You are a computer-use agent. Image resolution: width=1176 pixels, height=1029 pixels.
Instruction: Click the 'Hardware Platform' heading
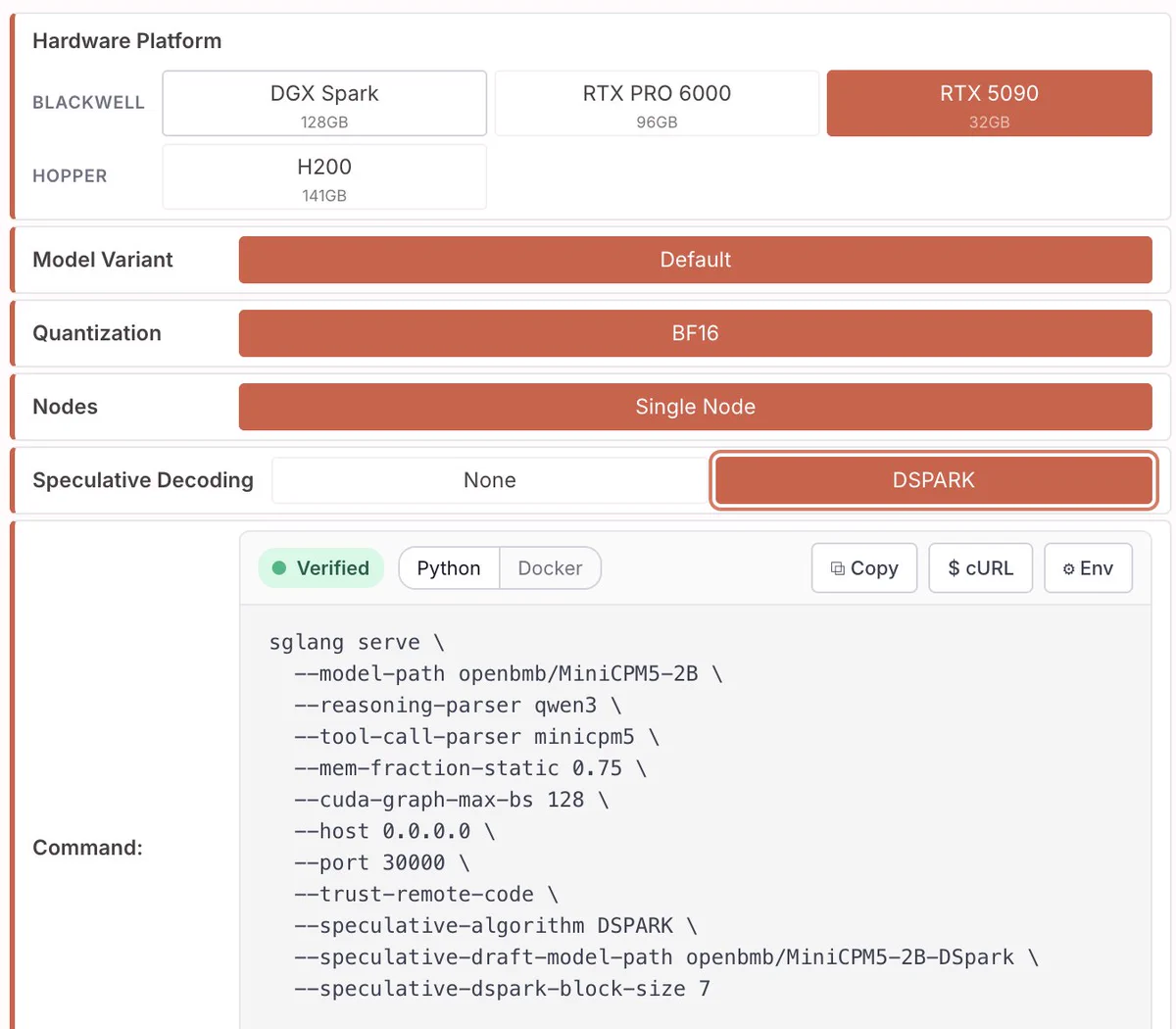point(127,41)
